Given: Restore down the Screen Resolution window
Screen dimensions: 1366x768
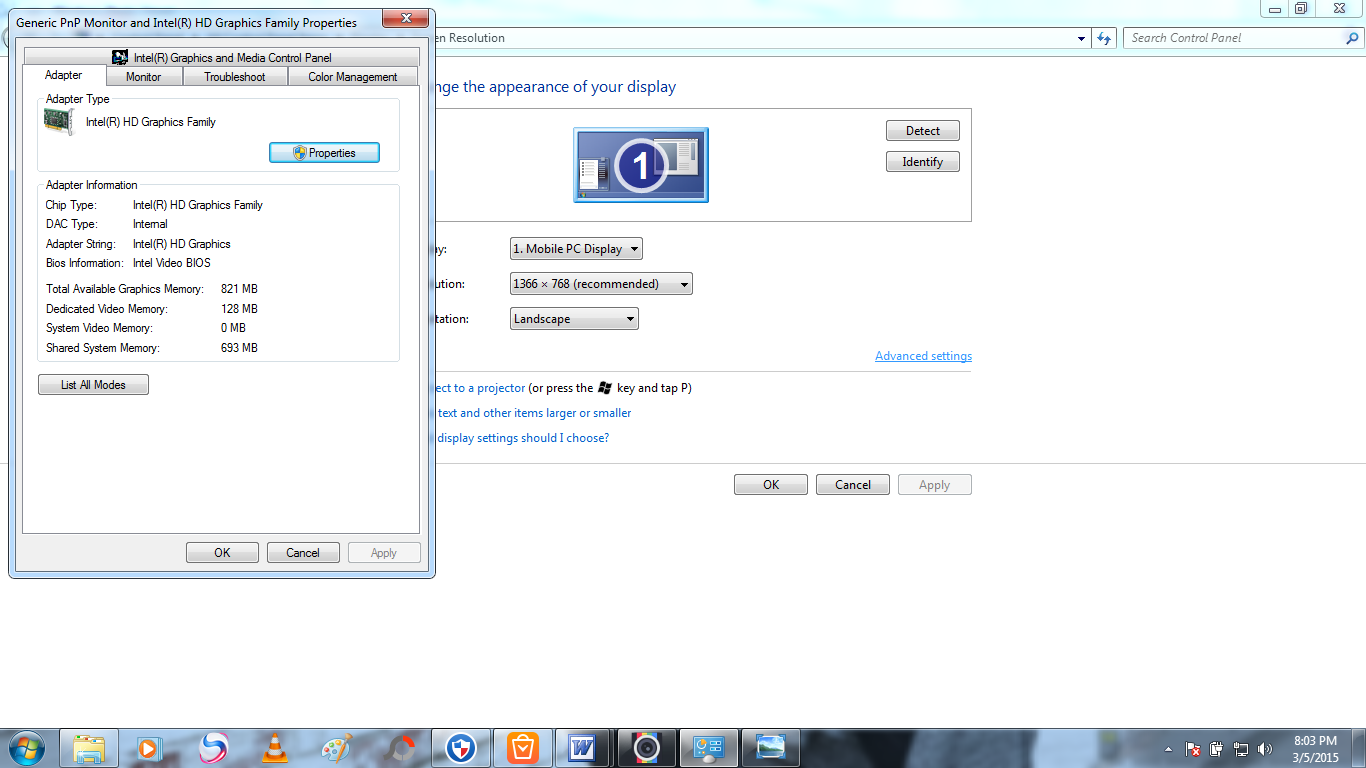Looking at the screenshot, I should [x=1301, y=8].
